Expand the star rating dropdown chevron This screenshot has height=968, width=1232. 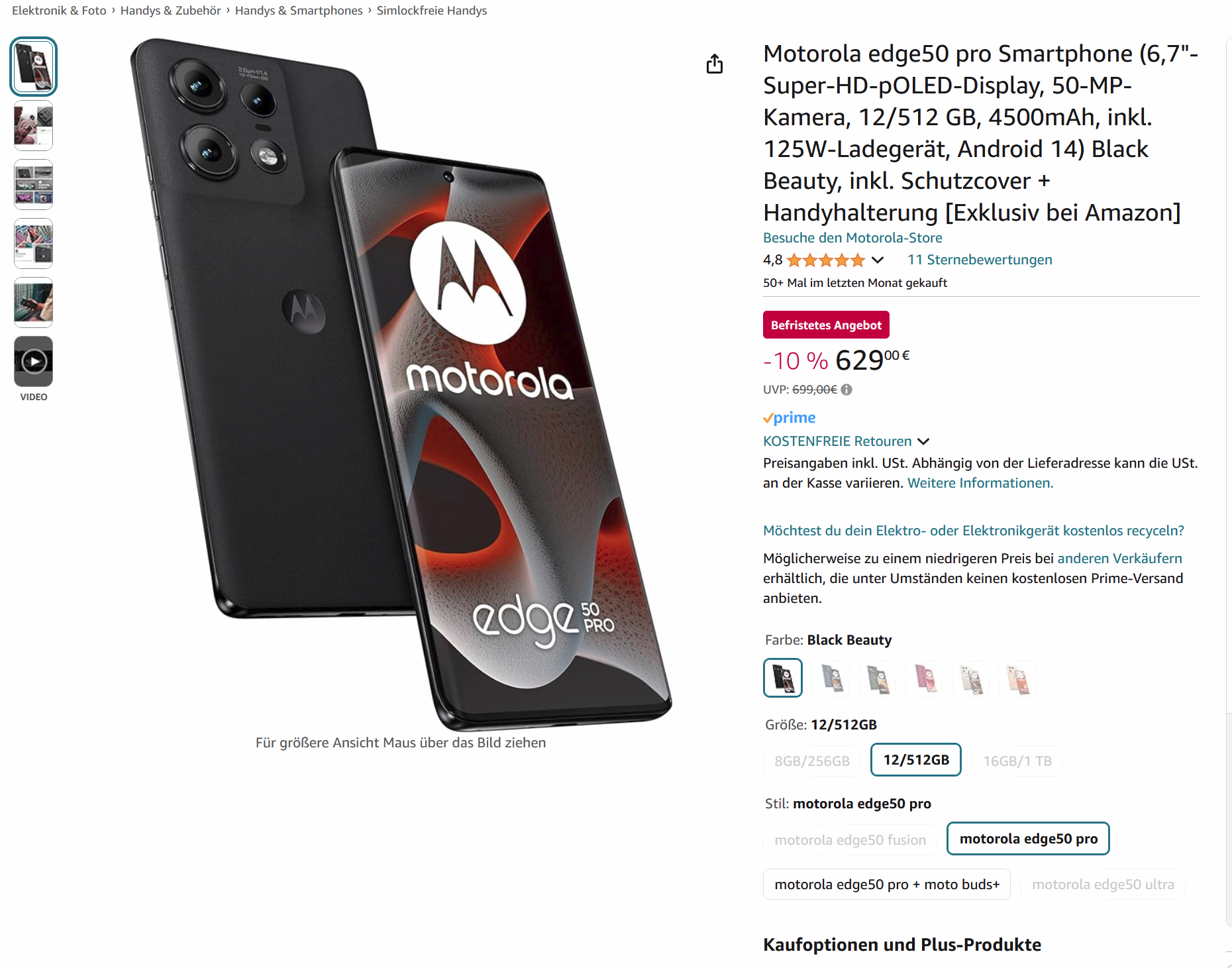click(x=878, y=260)
